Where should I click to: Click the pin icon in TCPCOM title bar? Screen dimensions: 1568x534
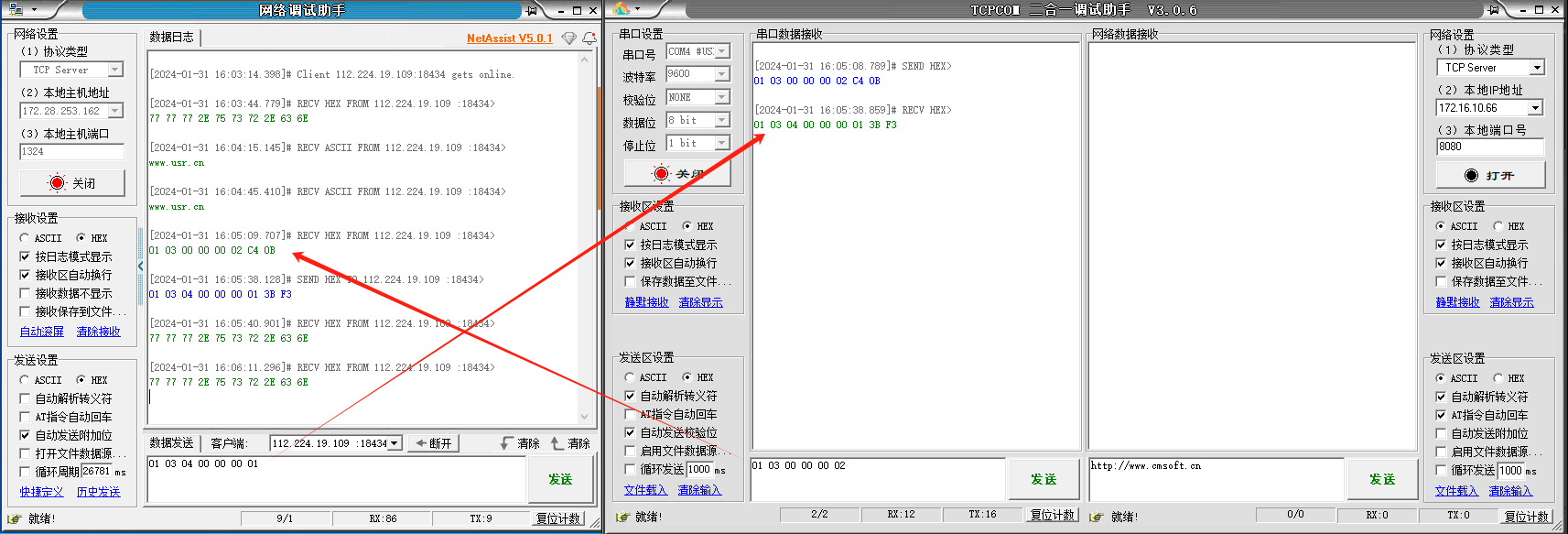tap(1494, 10)
